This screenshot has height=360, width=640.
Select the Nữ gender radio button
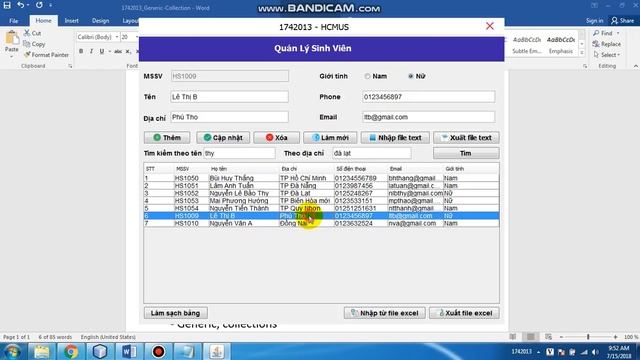click(x=411, y=76)
